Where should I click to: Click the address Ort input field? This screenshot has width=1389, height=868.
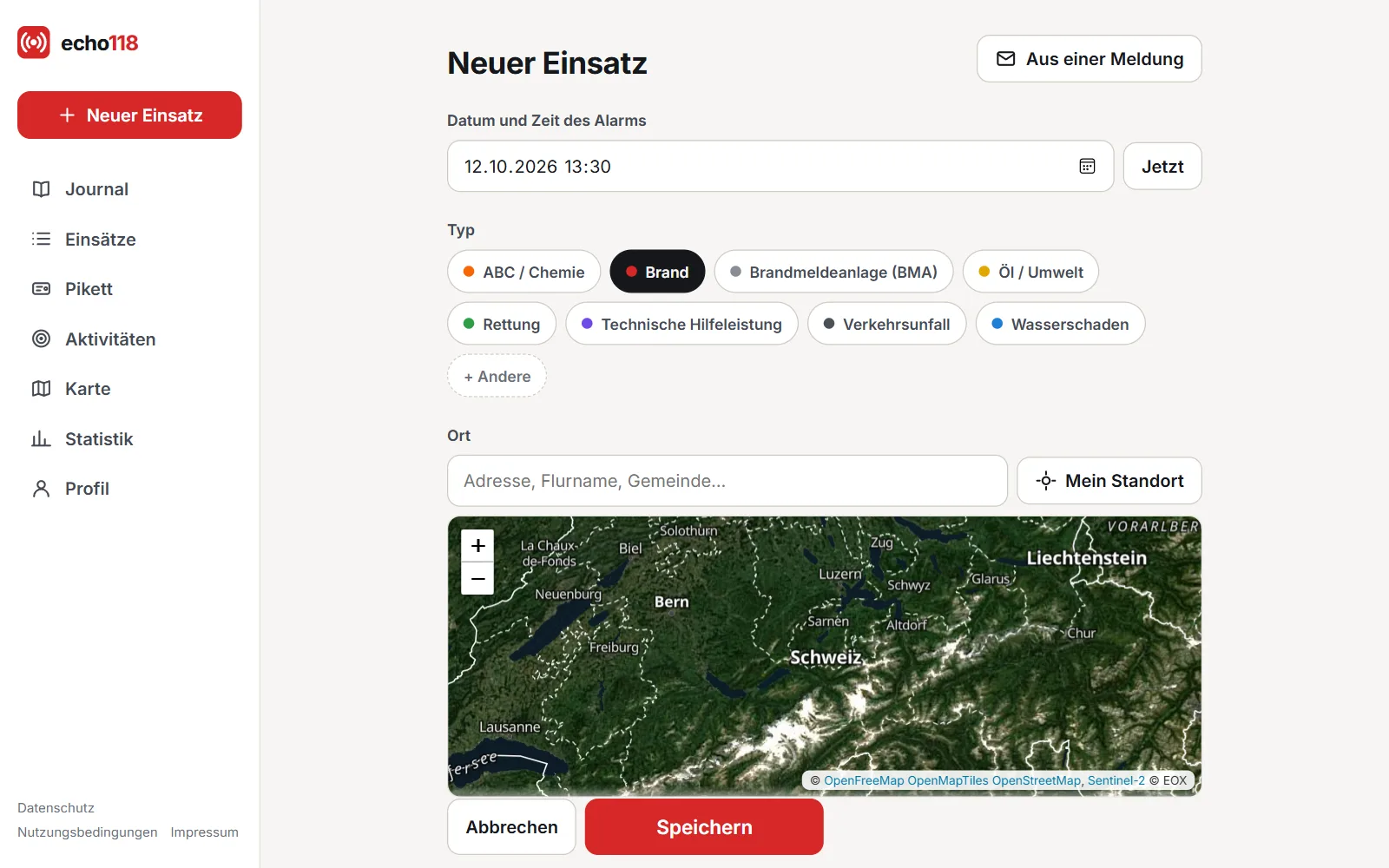(x=727, y=481)
